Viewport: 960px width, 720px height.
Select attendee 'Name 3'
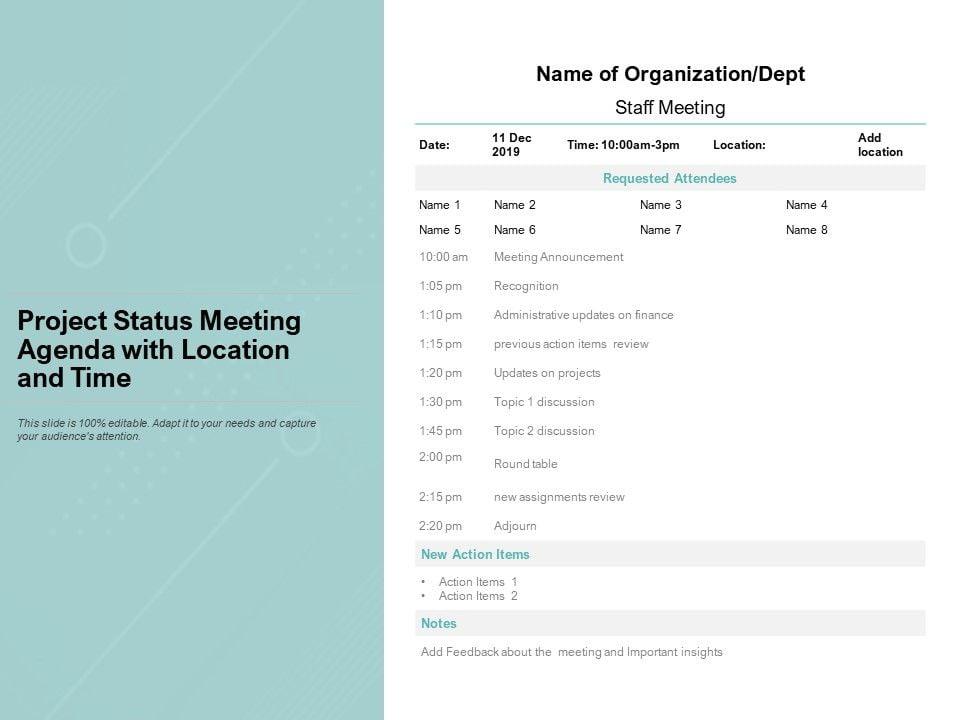coord(661,205)
